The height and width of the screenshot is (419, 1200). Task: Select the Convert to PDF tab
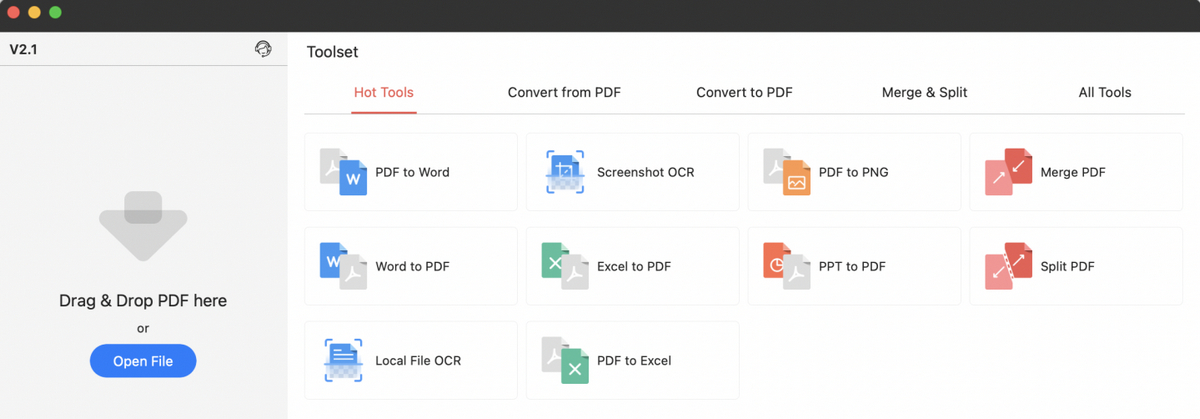[744, 92]
